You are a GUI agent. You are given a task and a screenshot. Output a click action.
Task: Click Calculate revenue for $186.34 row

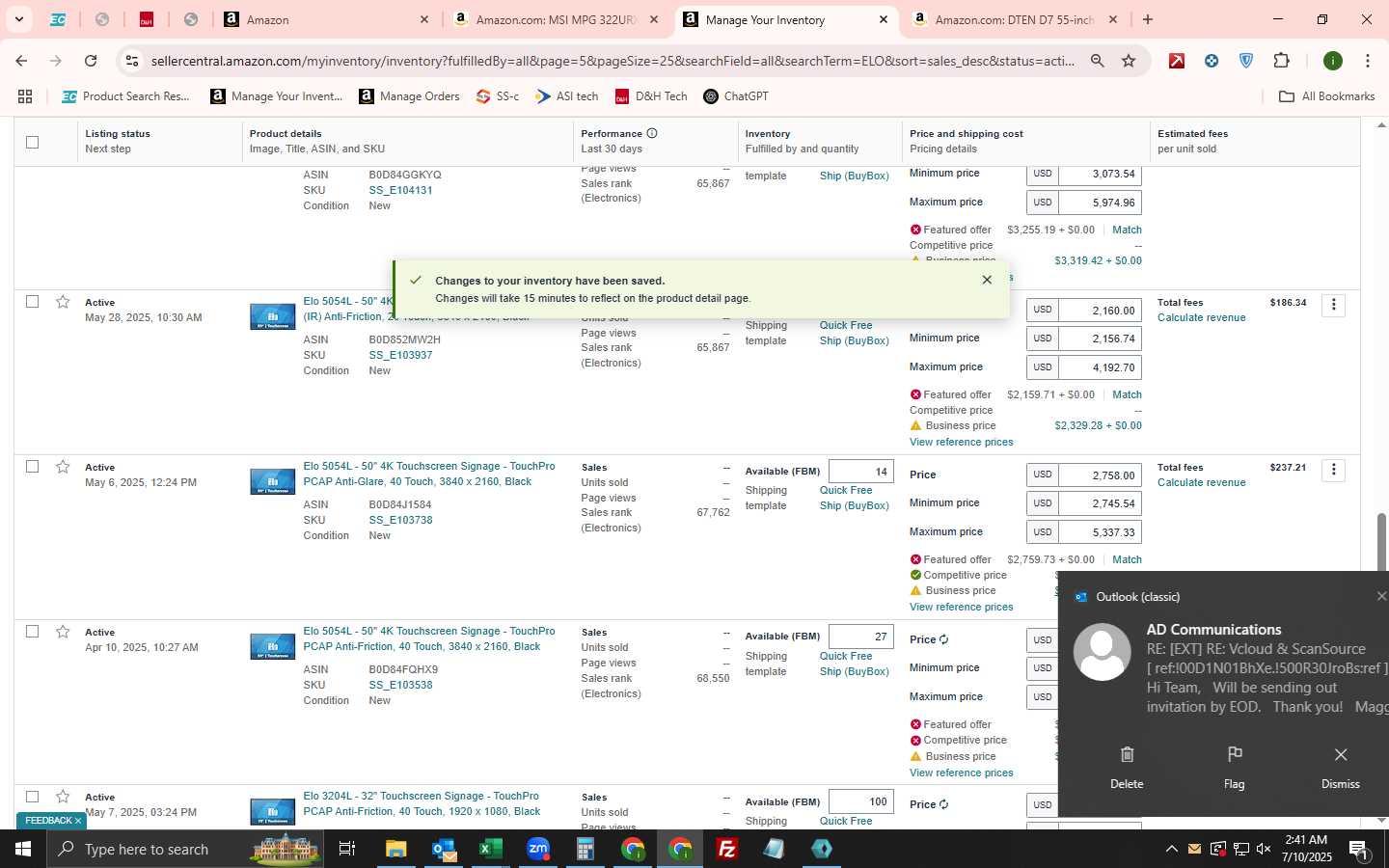pyautogui.click(x=1201, y=317)
